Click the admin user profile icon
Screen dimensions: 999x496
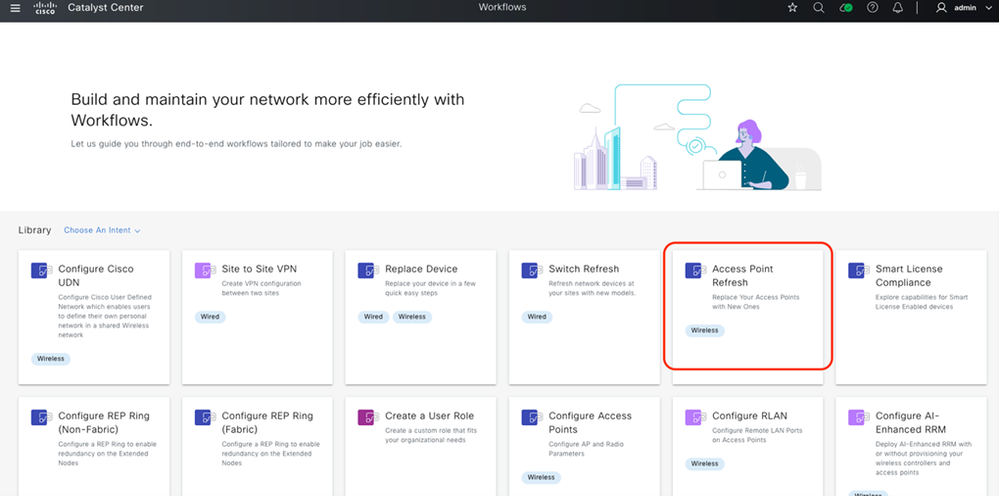[x=941, y=8]
